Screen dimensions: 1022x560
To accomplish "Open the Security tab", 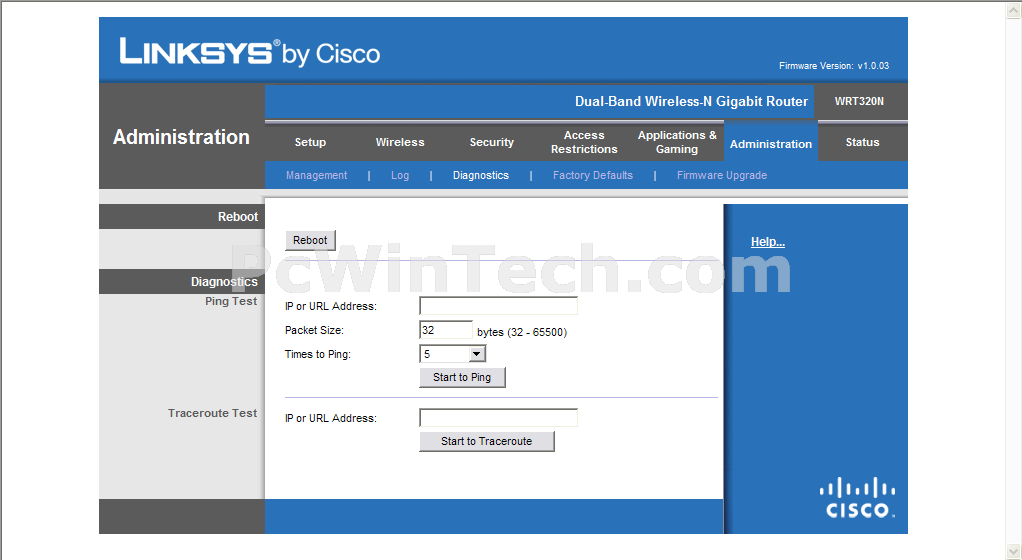I will click(491, 142).
